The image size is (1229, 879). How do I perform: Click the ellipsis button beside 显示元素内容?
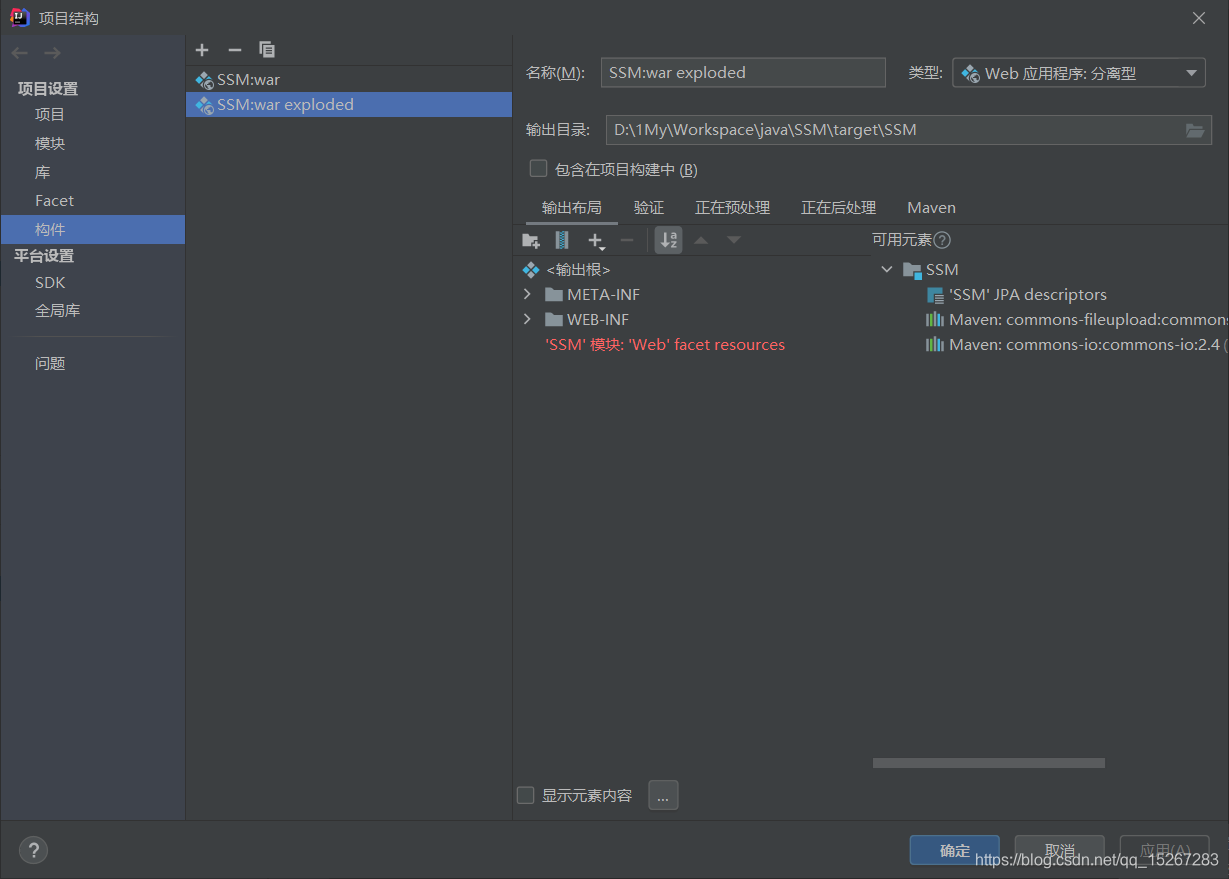coord(664,795)
